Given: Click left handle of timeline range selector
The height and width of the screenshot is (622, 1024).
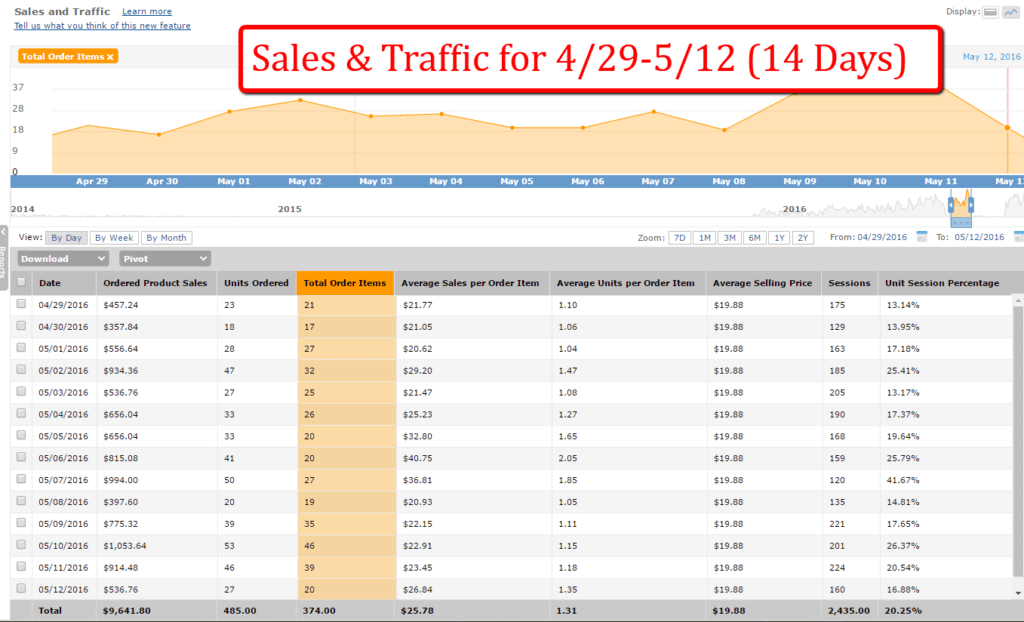Looking at the screenshot, I should (x=951, y=204).
